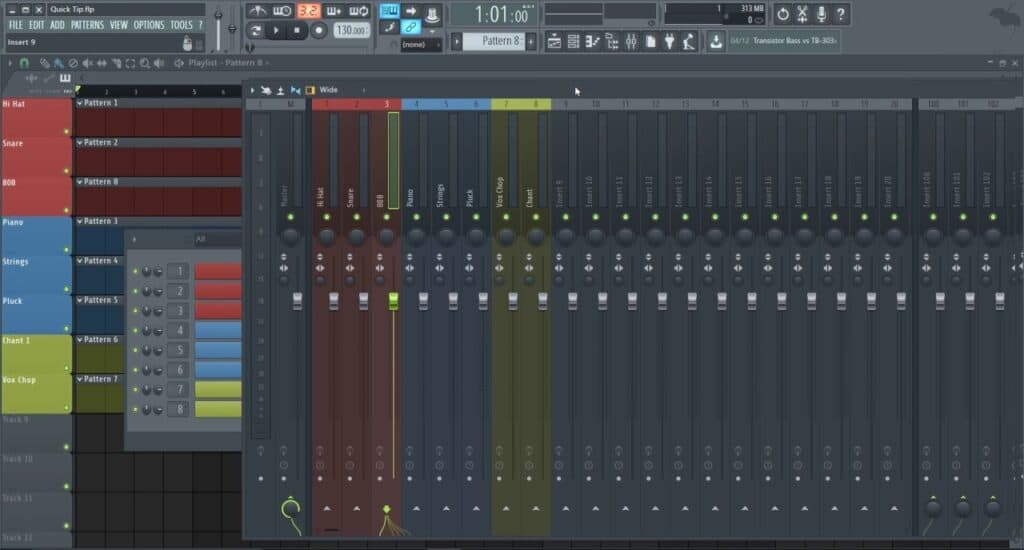Open the Pattern 7 clip menu arrow
This screenshot has width=1024, height=550.
click(x=80, y=379)
